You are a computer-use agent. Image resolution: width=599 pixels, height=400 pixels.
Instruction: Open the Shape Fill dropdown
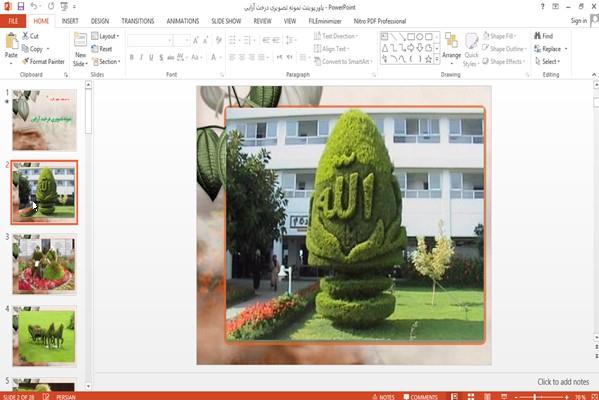500,36
